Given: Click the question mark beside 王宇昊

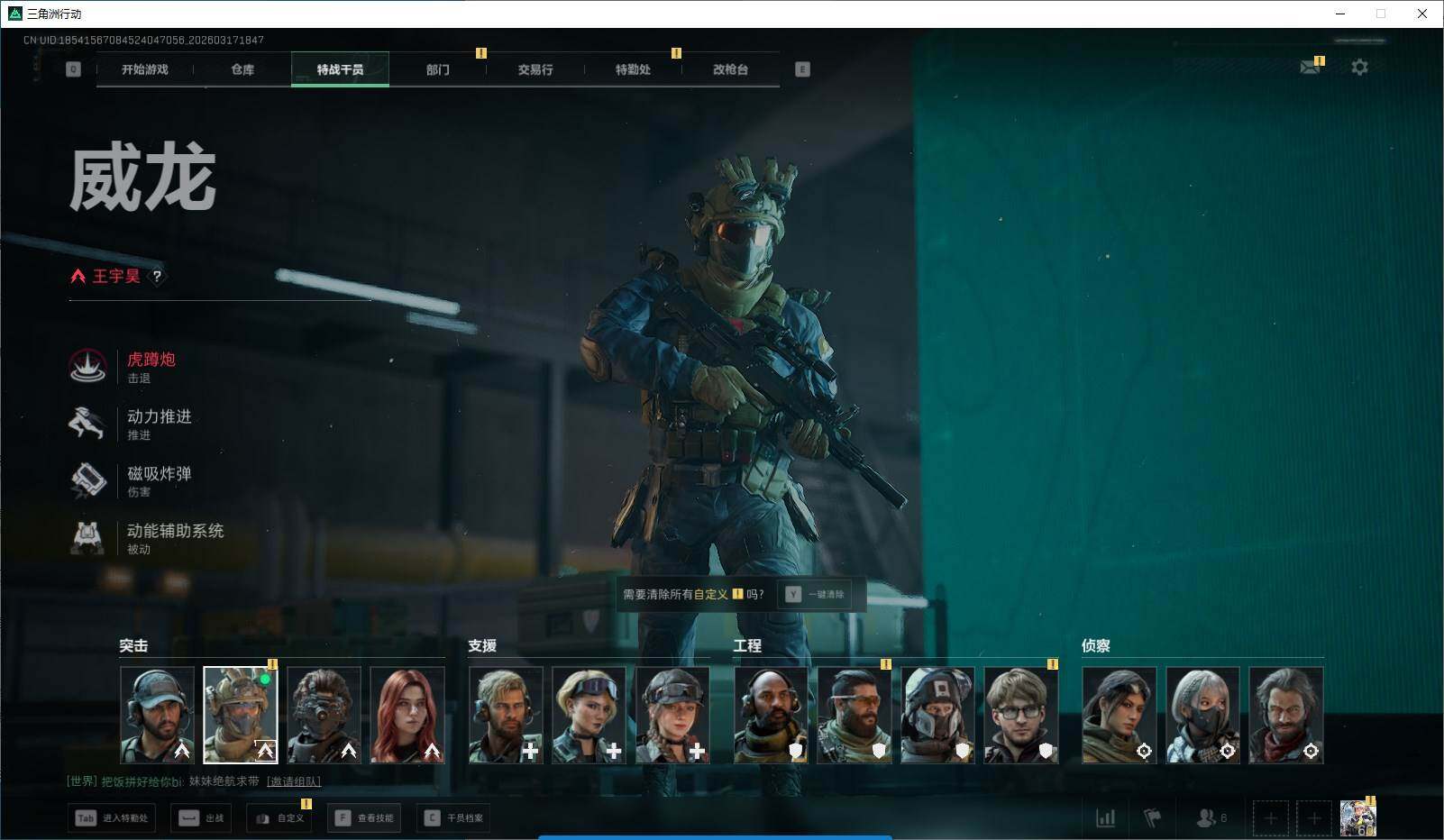Looking at the screenshot, I should pyautogui.click(x=157, y=277).
